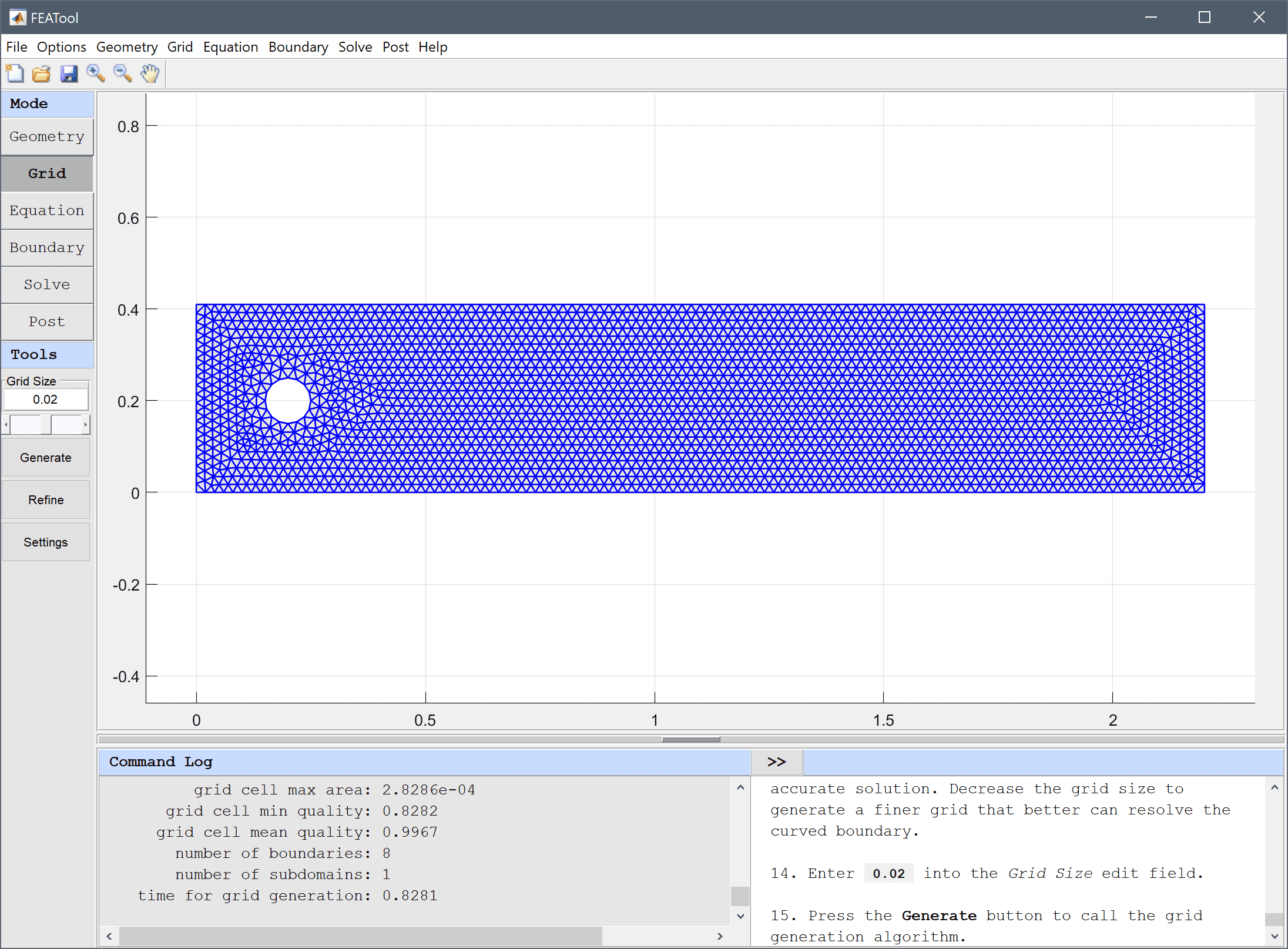The width and height of the screenshot is (1288, 949).
Task: Click the Generate grid button
Action: coord(46,458)
